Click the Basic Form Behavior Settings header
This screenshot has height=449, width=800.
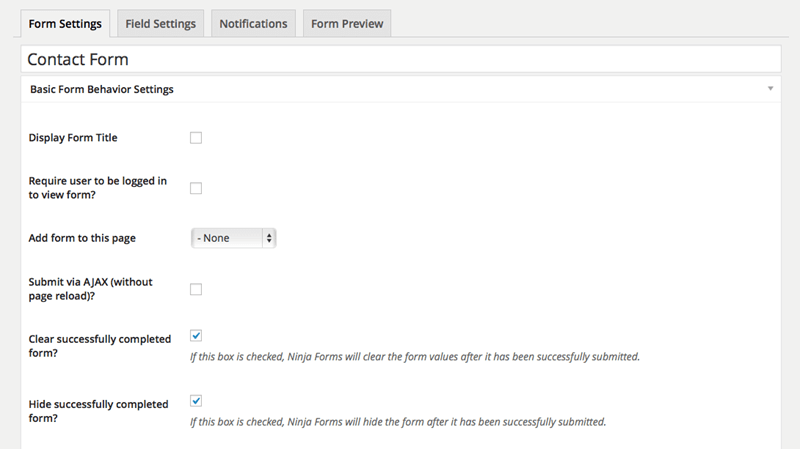pos(102,89)
